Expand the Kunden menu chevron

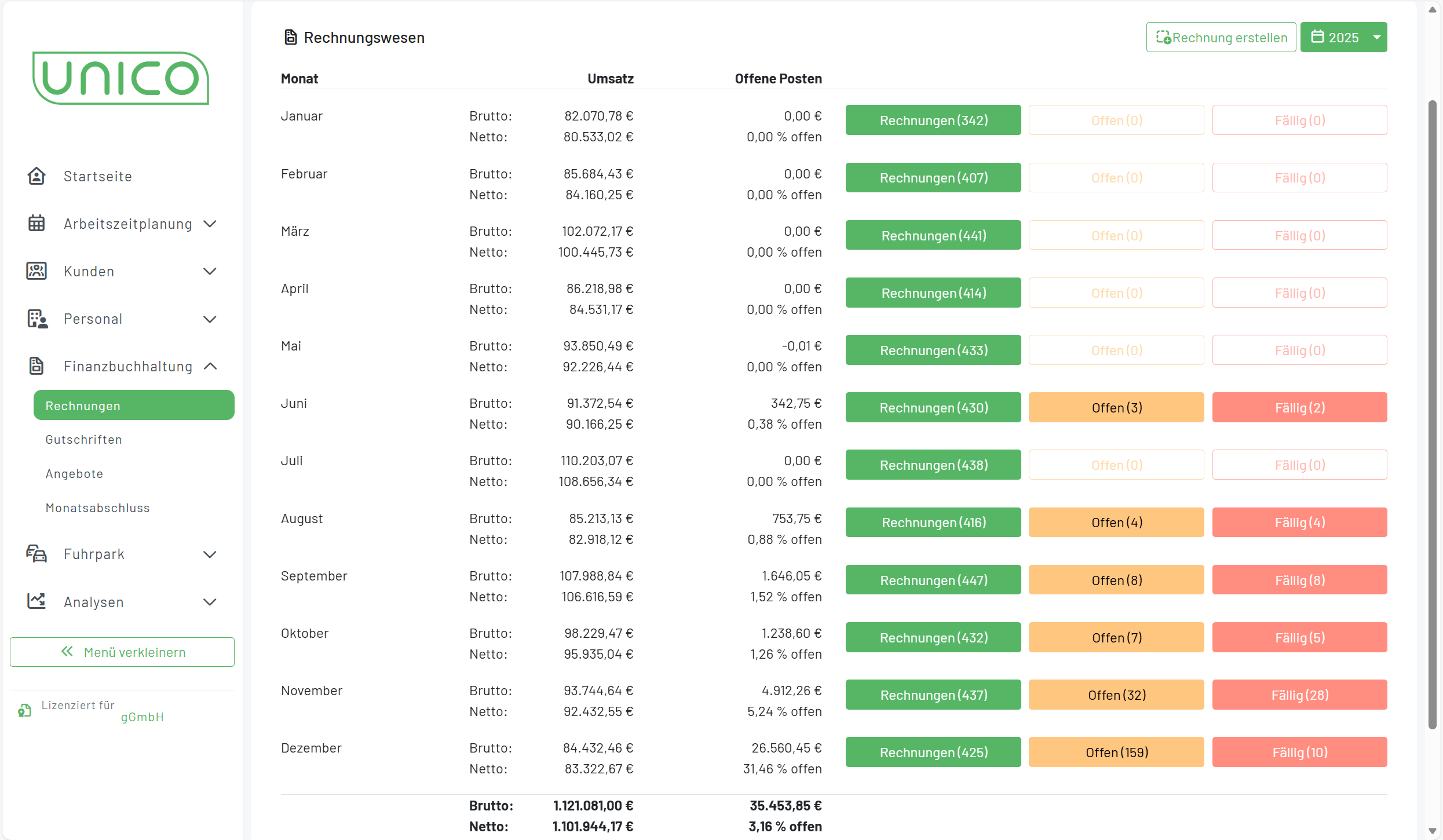210,271
